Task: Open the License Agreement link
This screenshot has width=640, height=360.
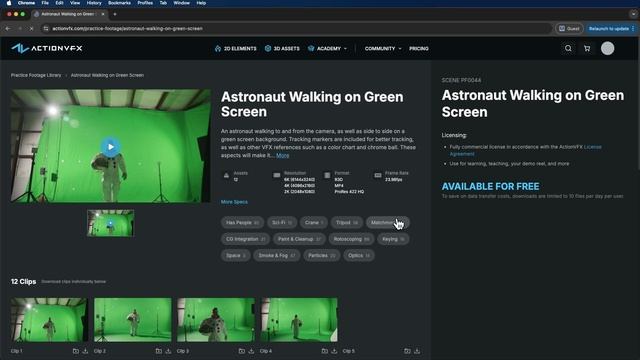Action: (525, 150)
